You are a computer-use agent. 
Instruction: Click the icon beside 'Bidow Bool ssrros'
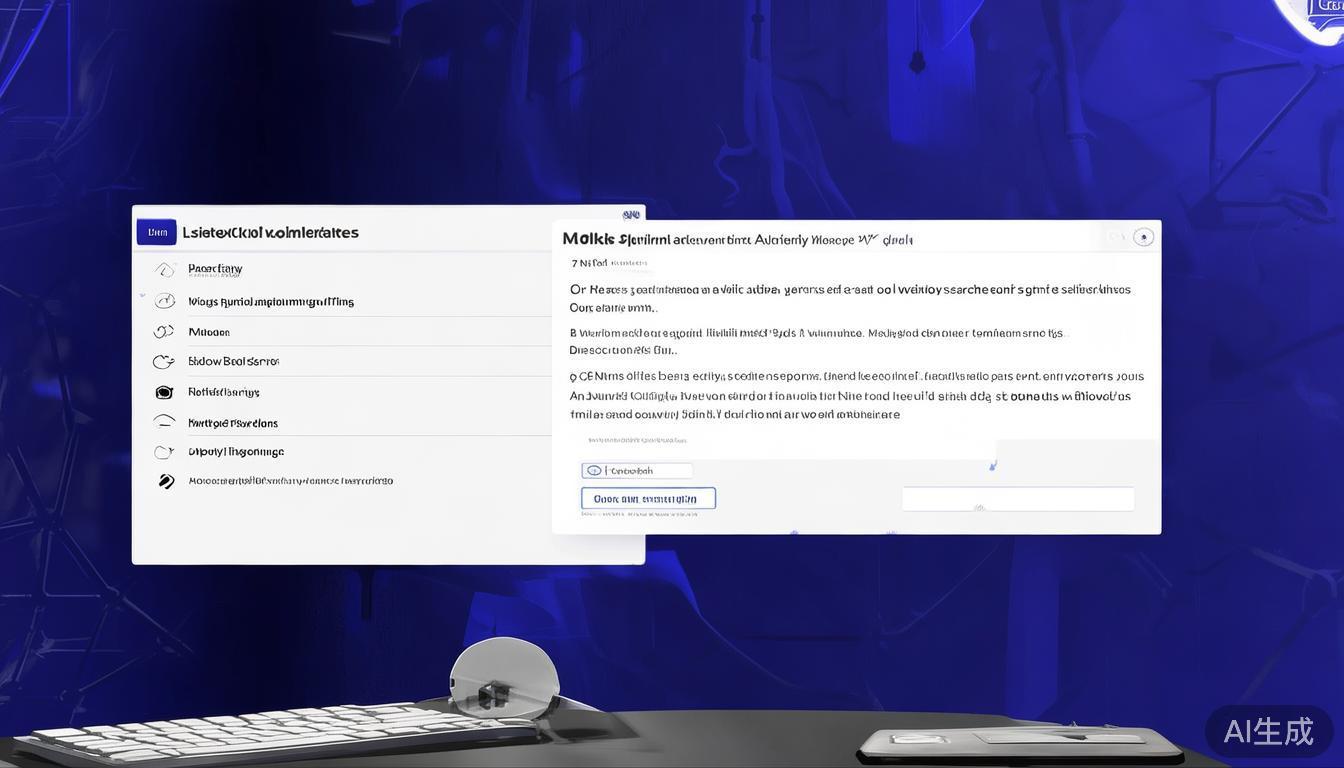point(164,362)
